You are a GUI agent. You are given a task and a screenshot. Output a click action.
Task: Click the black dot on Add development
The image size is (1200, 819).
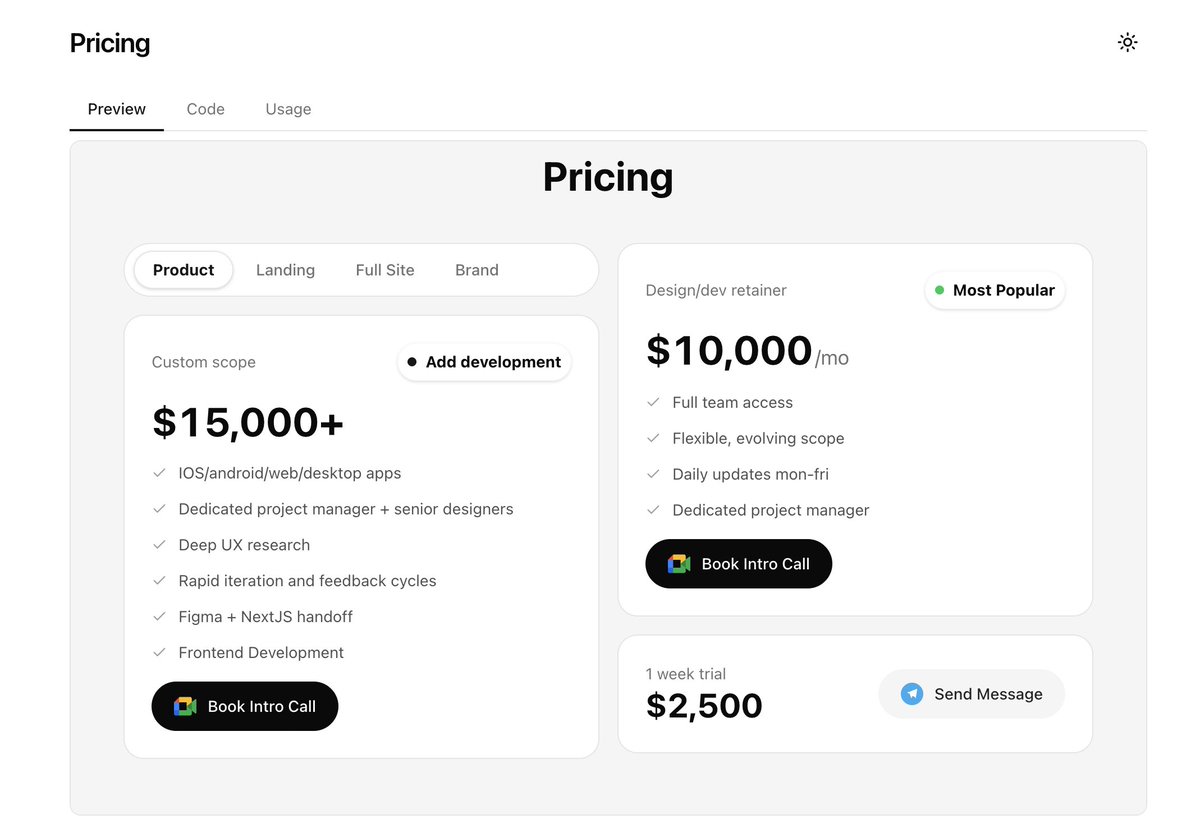click(x=412, y=362)
